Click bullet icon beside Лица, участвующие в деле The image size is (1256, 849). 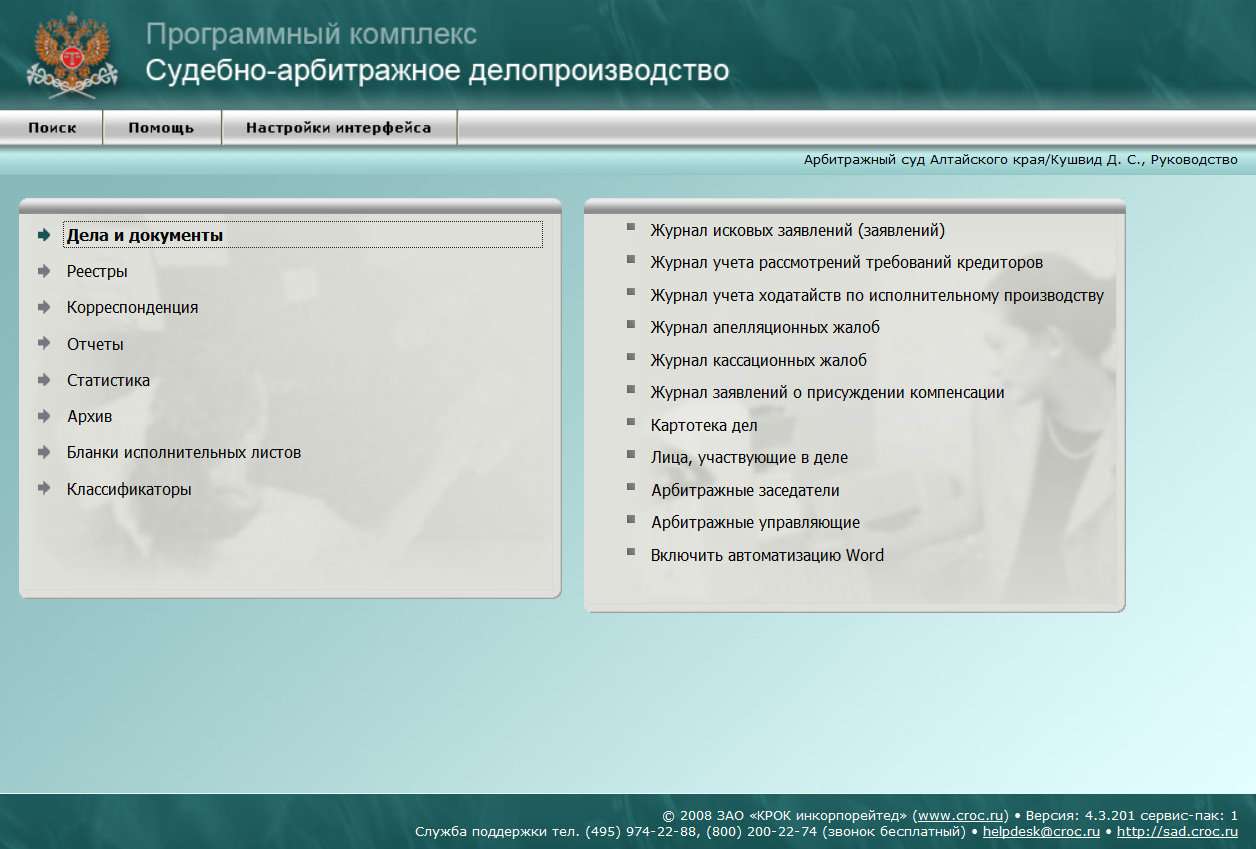(631, 454)
